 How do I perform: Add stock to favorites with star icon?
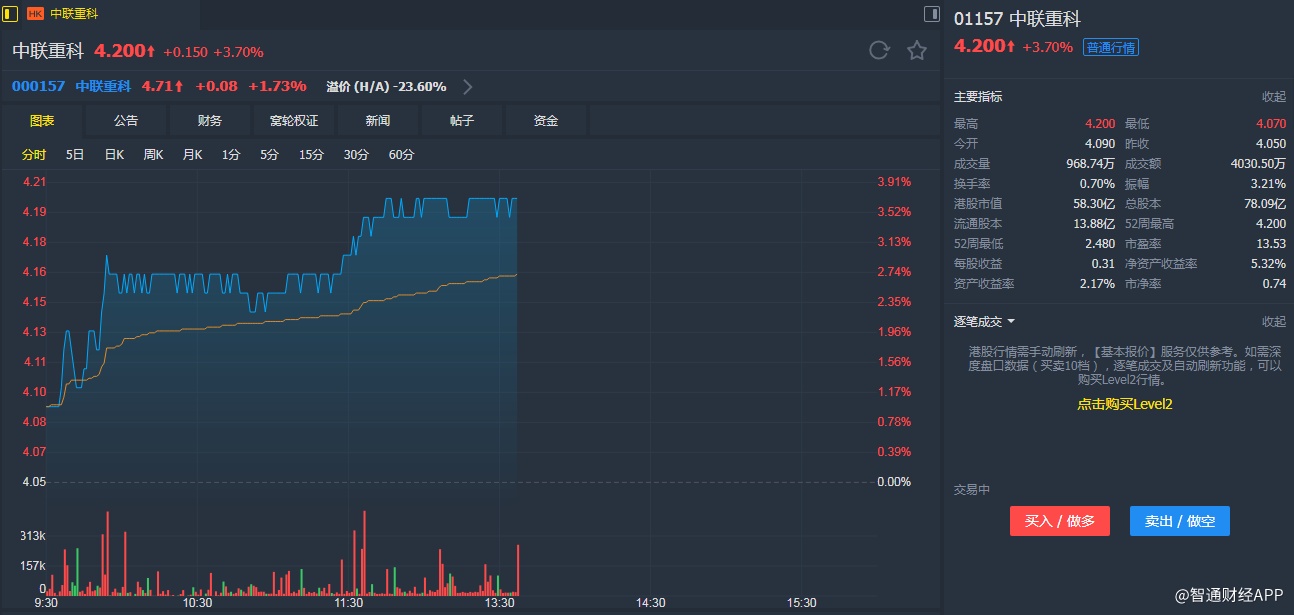(917, 50)
